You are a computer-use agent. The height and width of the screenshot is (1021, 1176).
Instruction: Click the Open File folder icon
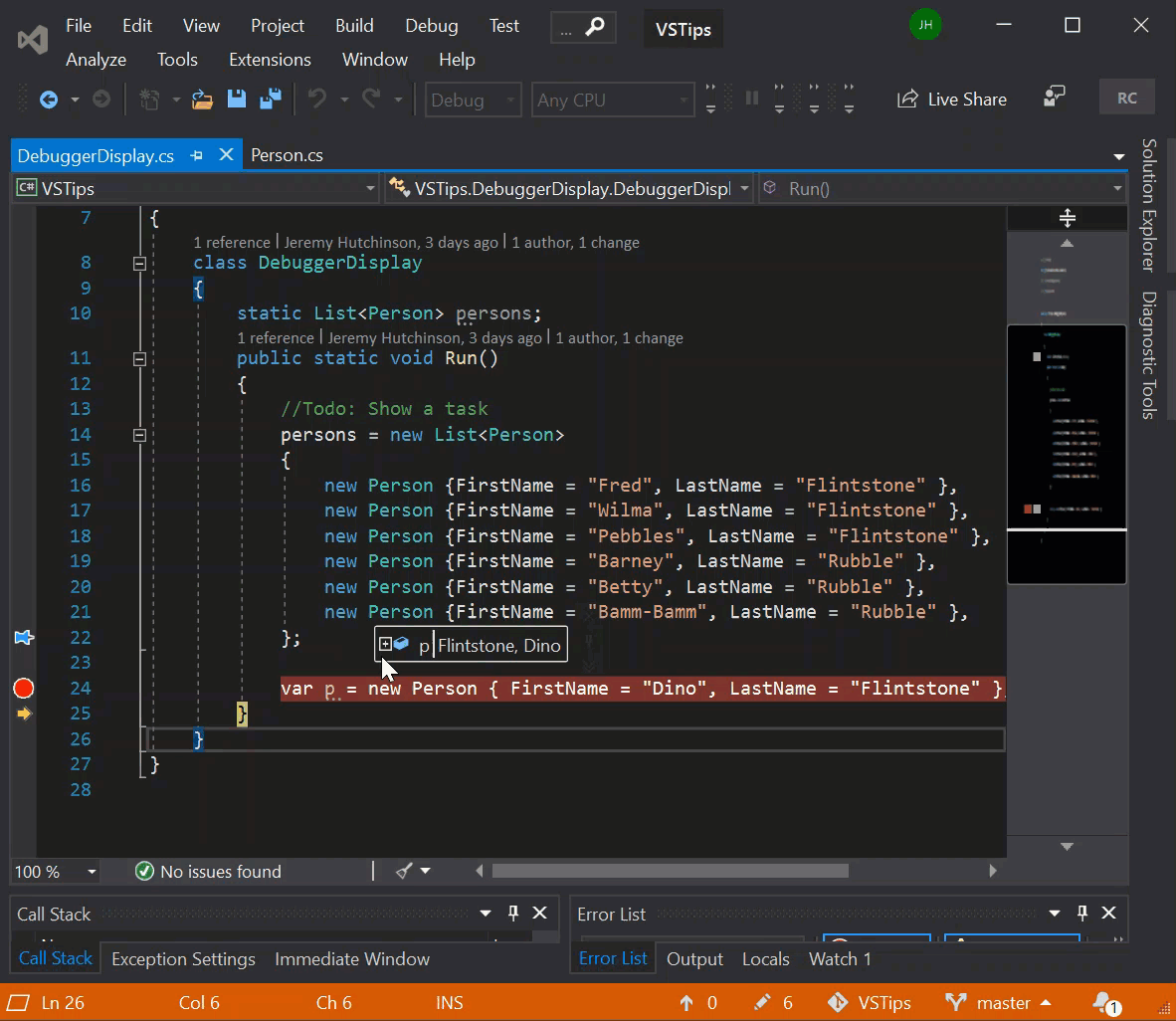pyautogui.click(x=203, y=100)
